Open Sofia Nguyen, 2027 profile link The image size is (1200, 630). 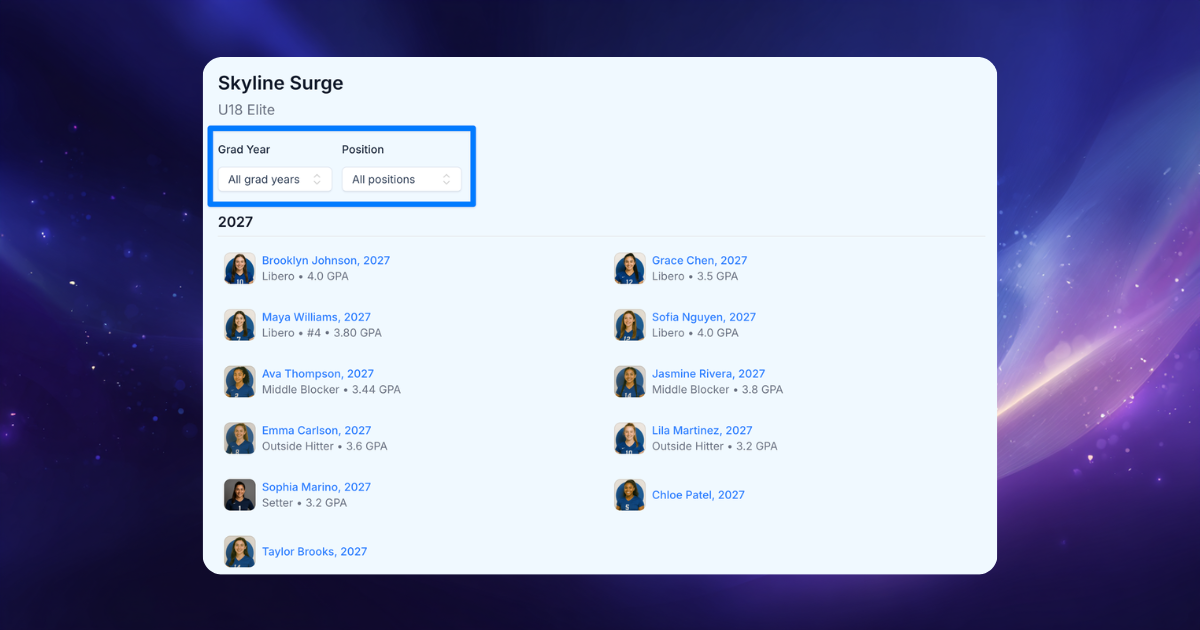point(704,317)
